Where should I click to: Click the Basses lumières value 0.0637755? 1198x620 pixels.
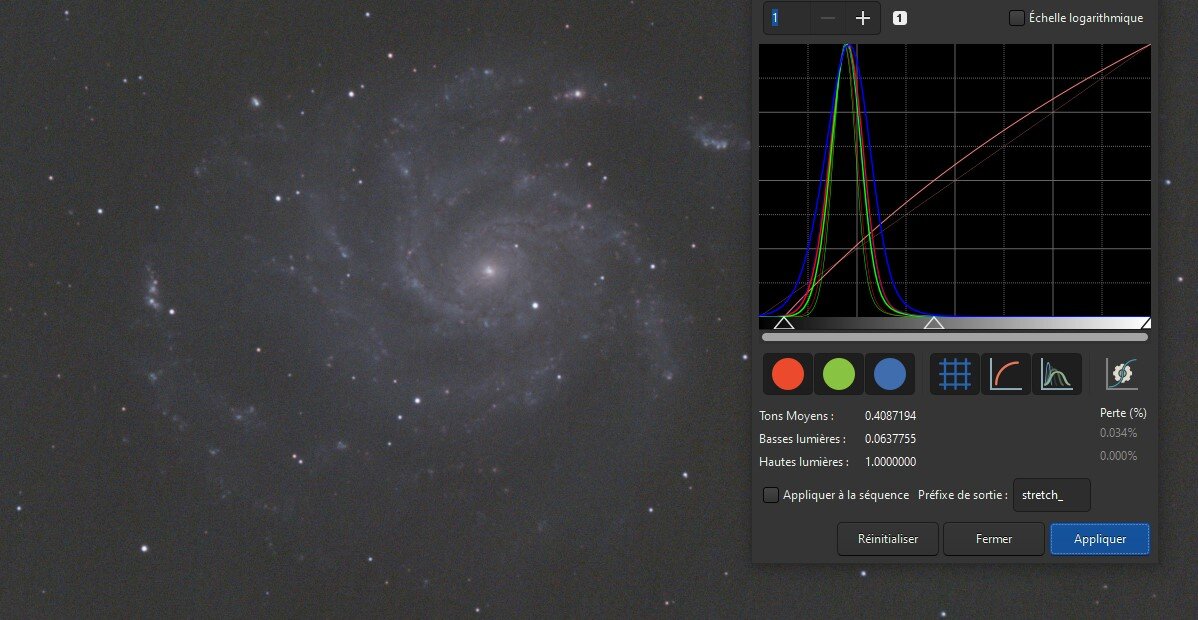pyautogui.click(x=890, y=439)
